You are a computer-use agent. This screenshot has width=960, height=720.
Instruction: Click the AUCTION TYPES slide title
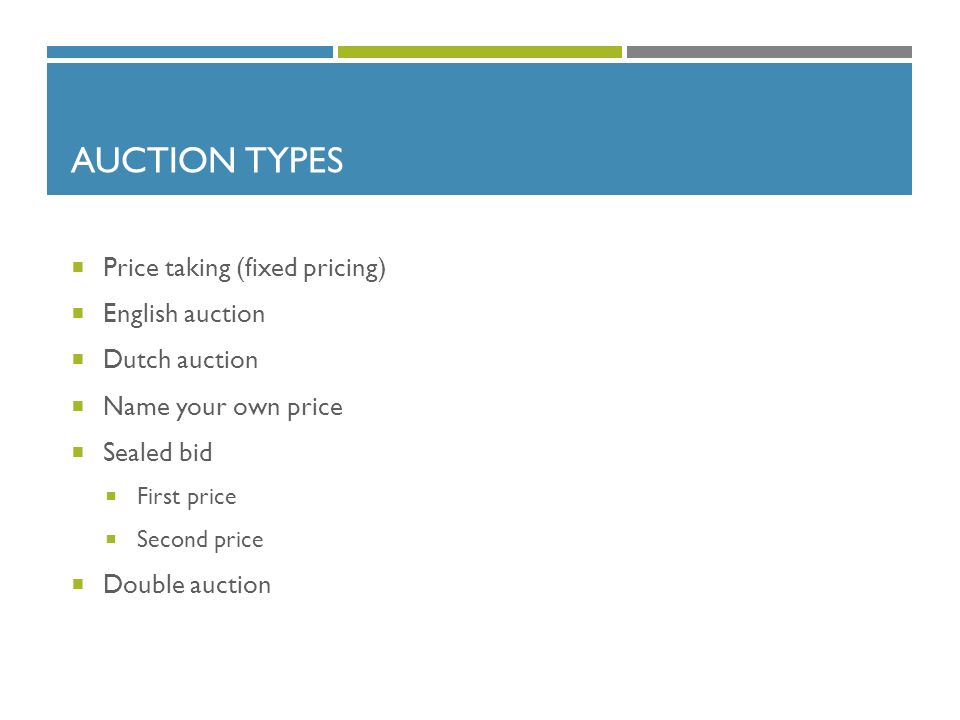tap(207, 160)
